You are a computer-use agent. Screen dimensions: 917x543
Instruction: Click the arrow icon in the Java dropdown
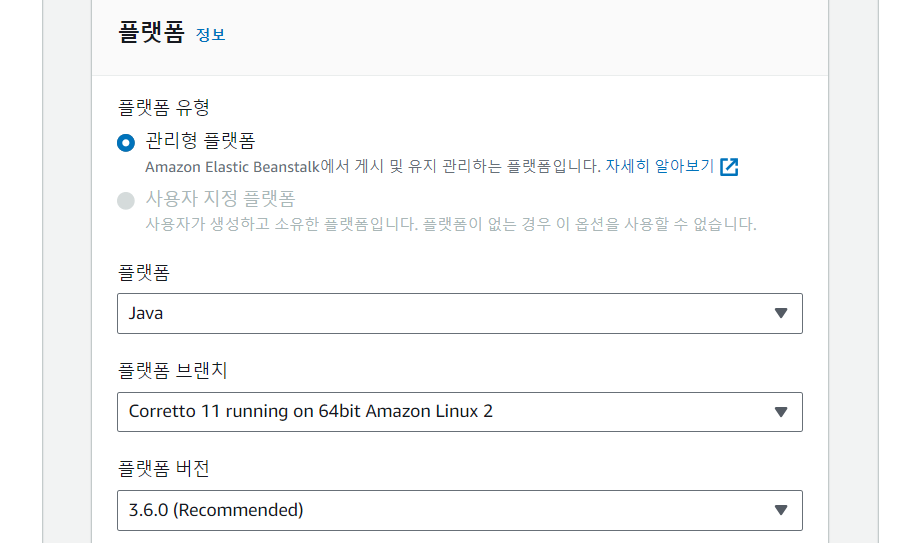coord(781,313)
